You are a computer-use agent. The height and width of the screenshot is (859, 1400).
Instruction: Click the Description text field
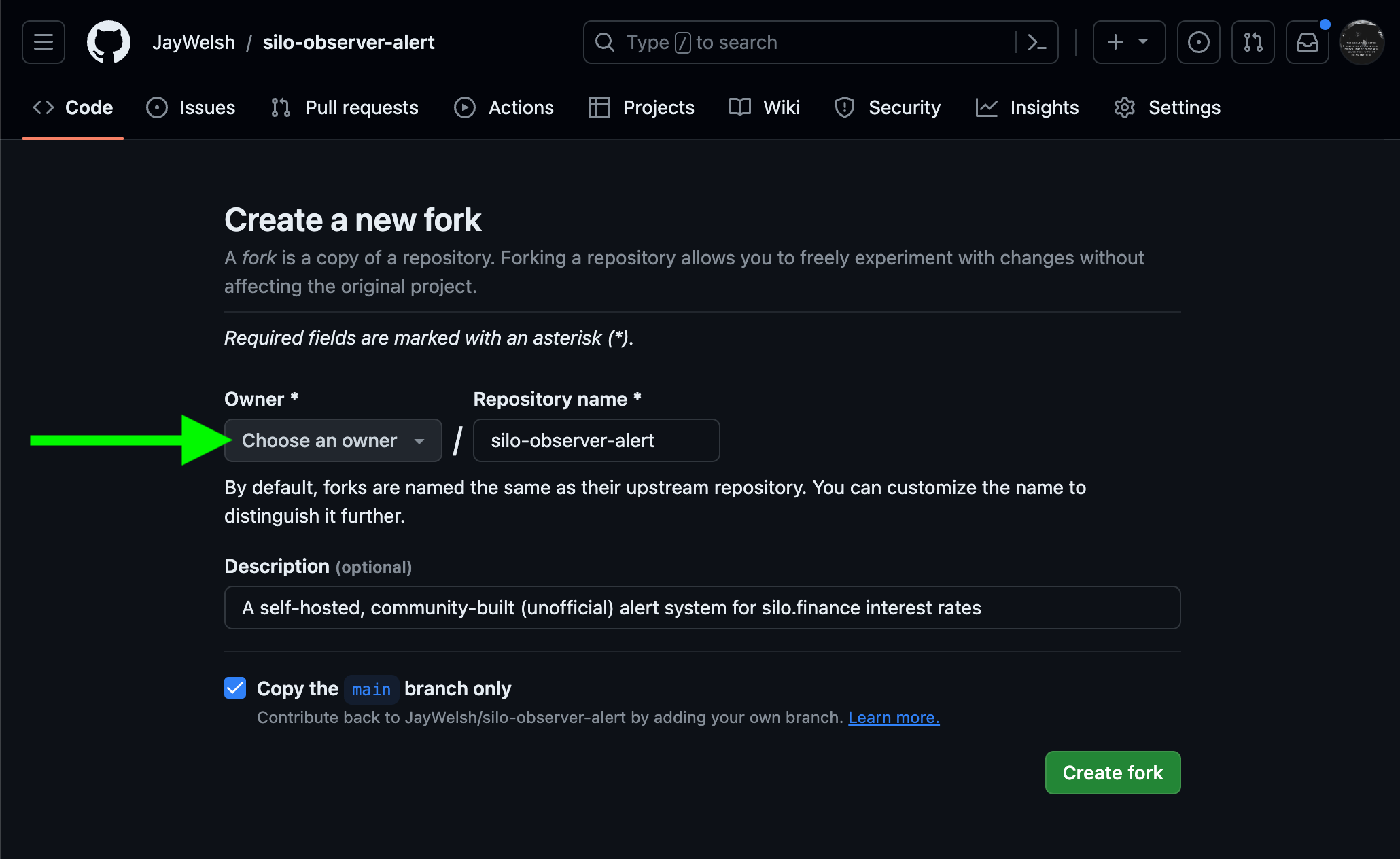pos(703,608)
